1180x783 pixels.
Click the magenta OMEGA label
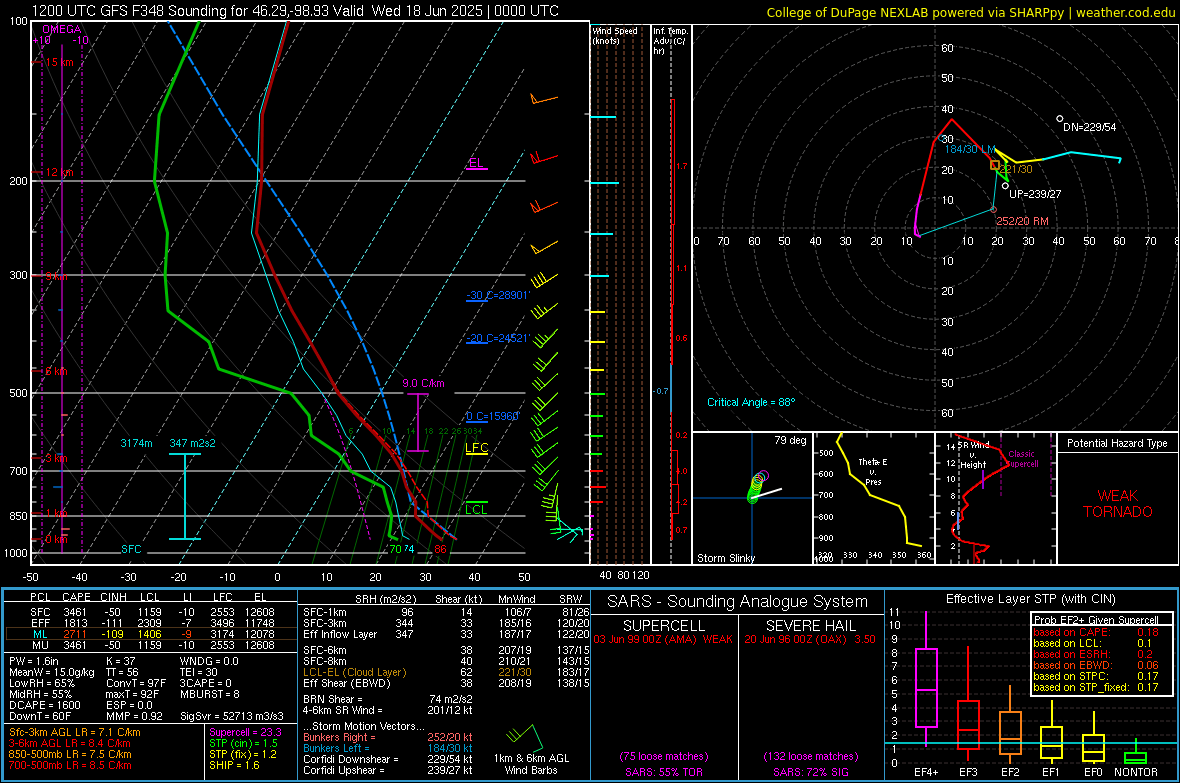coord(62,29)
